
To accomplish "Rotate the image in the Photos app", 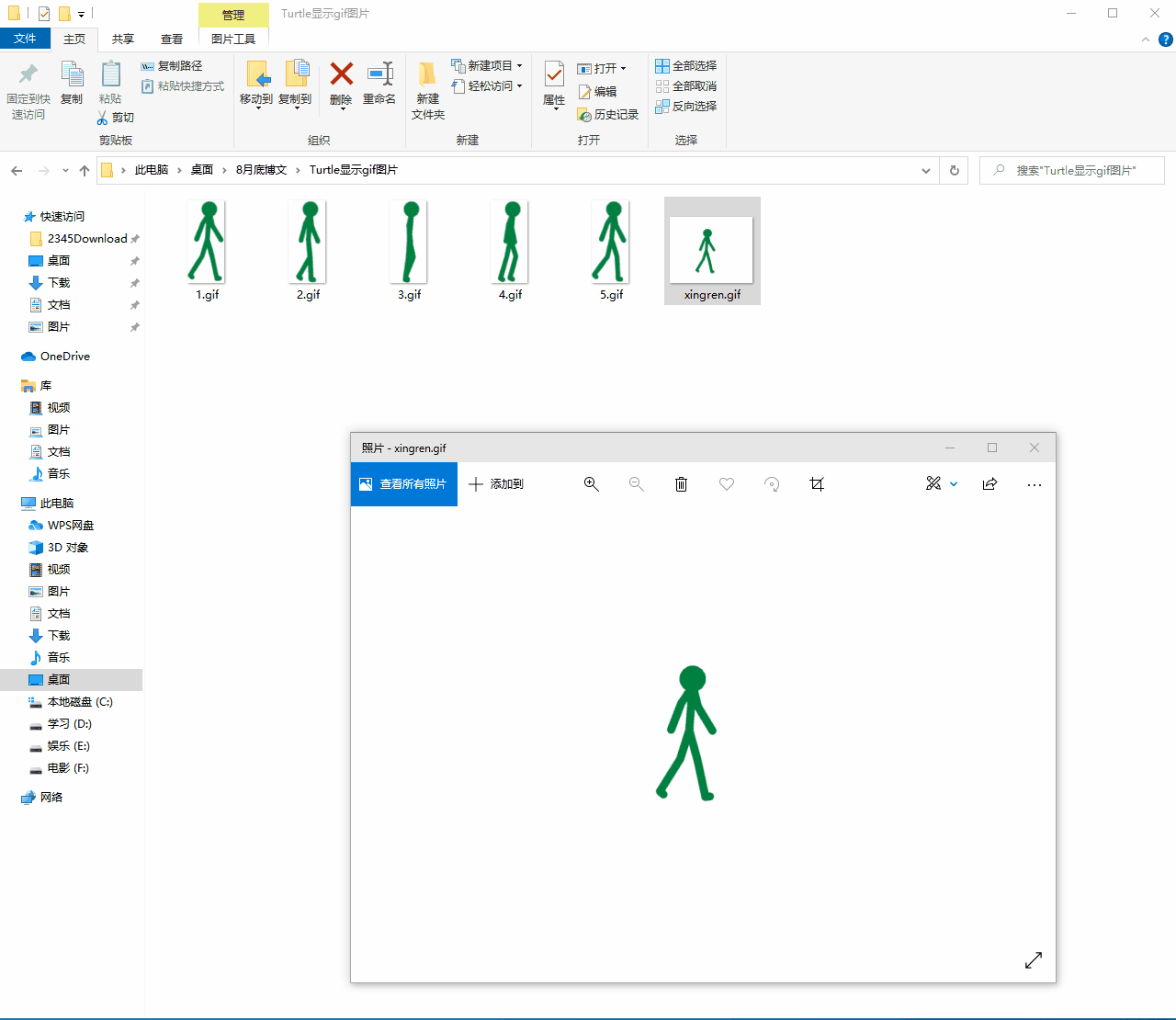I will point(772,484).
